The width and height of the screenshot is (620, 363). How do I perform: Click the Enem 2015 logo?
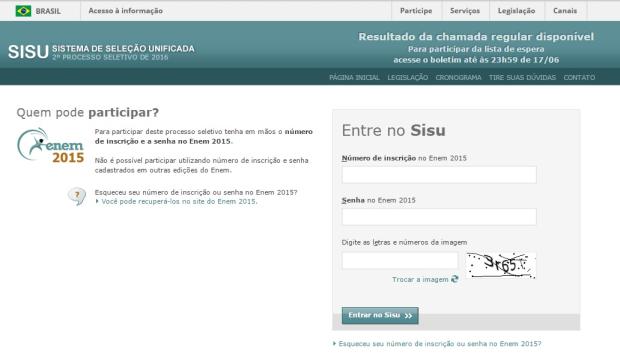click(51, 146)
